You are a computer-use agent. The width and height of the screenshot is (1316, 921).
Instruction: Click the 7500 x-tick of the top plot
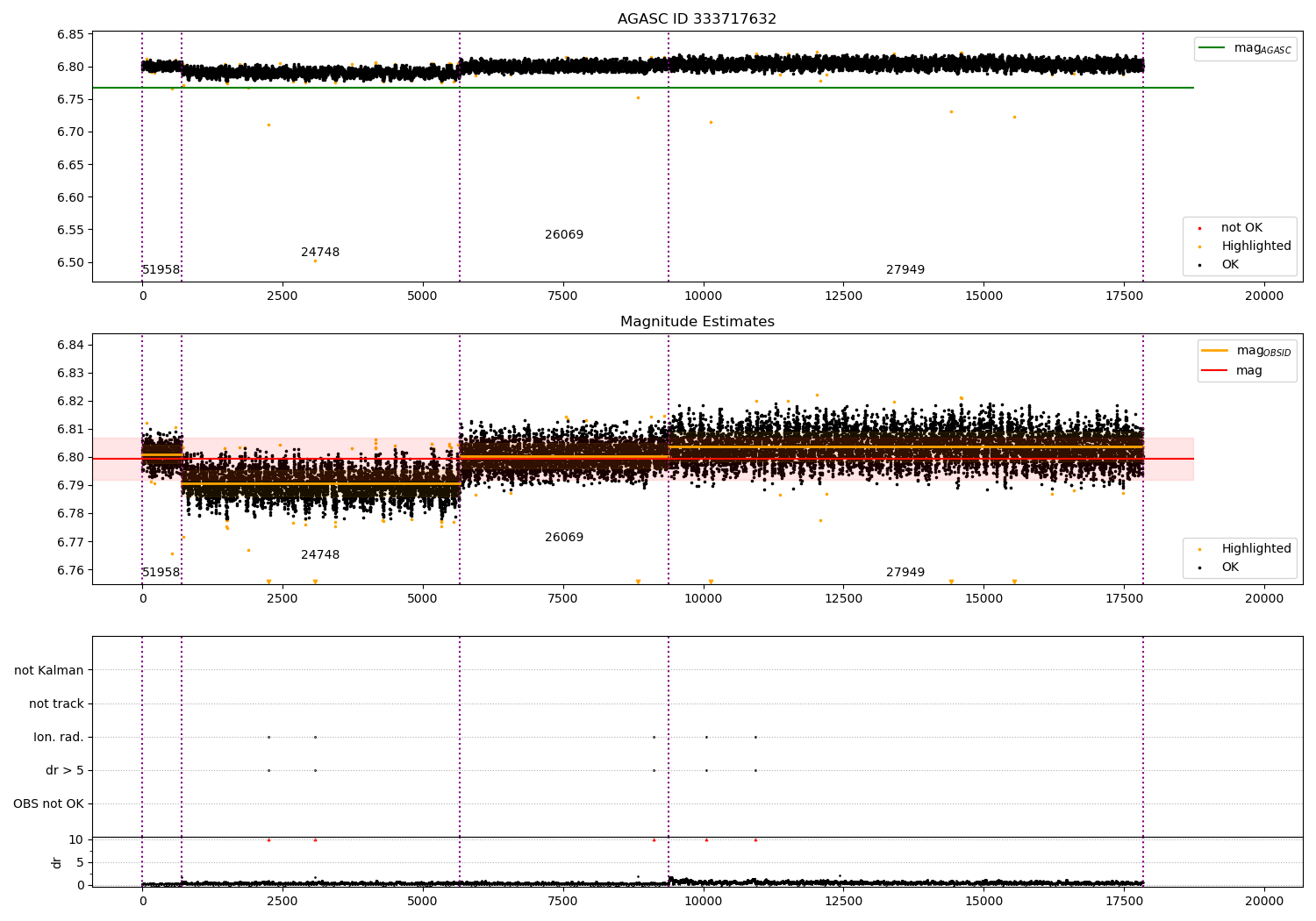click(562, 296)
